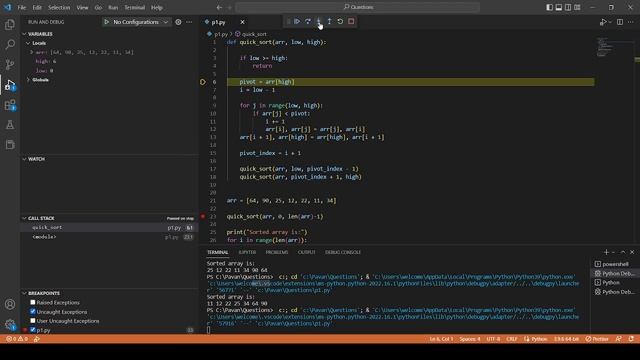Restart the debug session
Viewport: 640px width, 360px height.
(x=340, y=21)
